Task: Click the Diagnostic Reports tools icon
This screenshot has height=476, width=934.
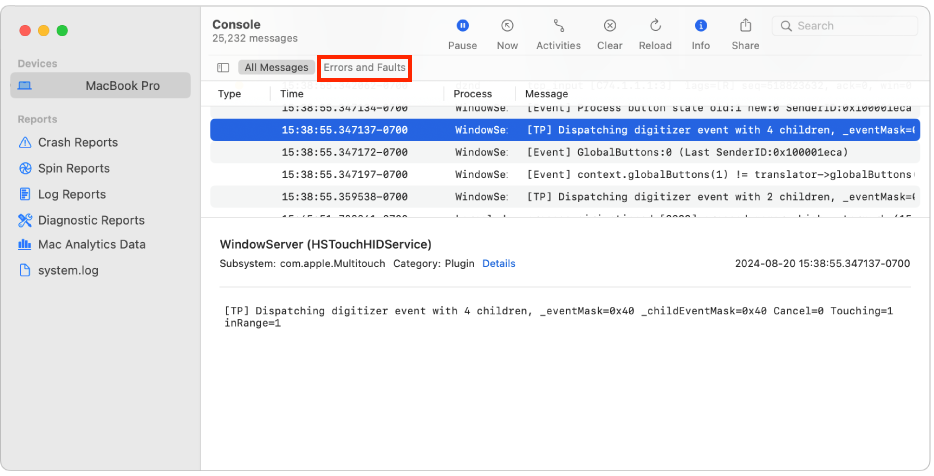Action: point(24,220)
